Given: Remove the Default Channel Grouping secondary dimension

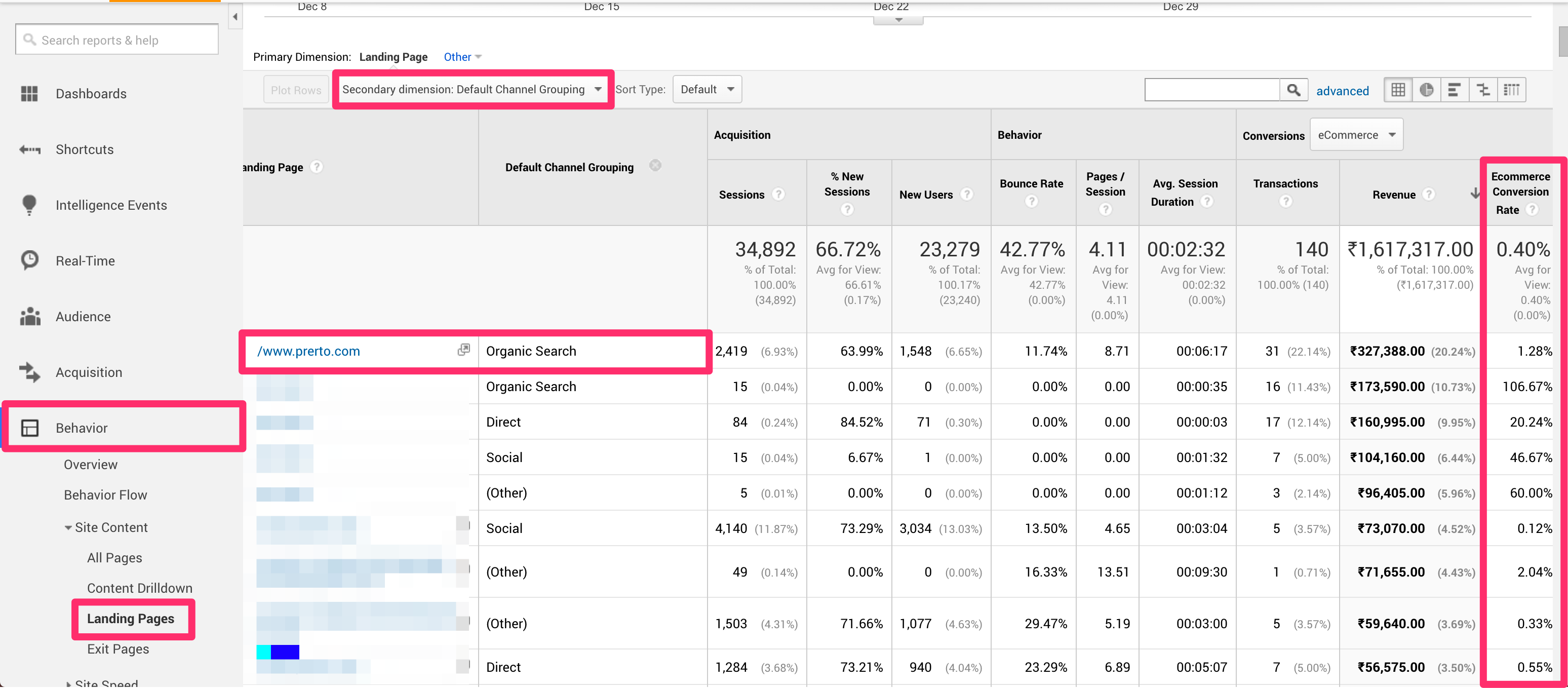Looking at the screenshot, I should pyautogui.click(x=655, y=166).
